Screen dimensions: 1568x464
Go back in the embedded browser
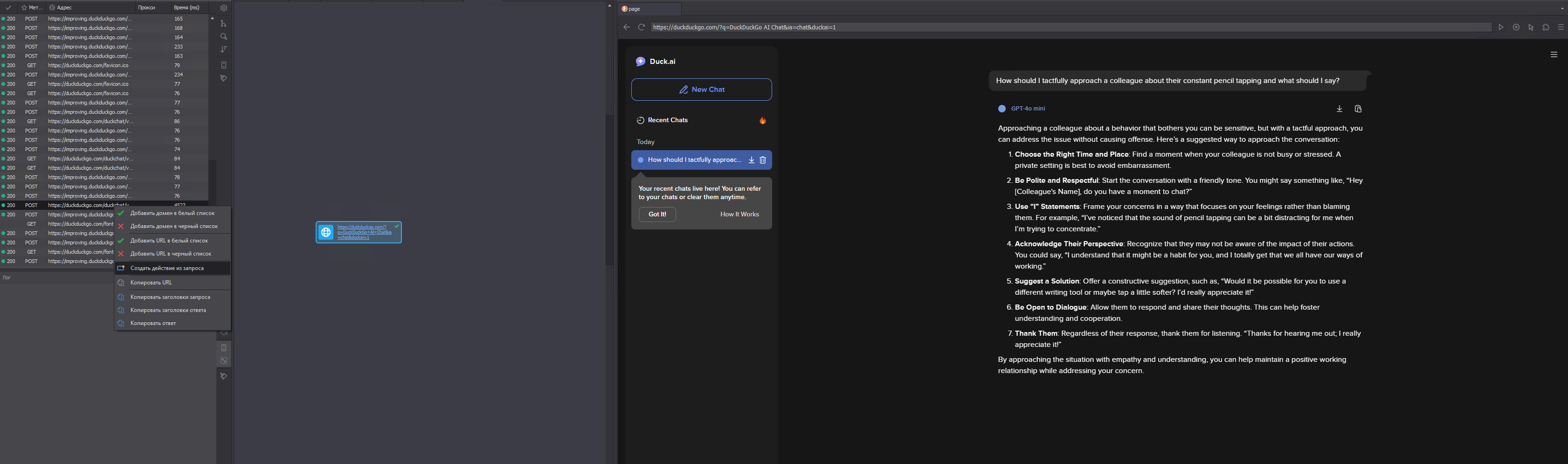pyautogui.click(x=626, y=28)
